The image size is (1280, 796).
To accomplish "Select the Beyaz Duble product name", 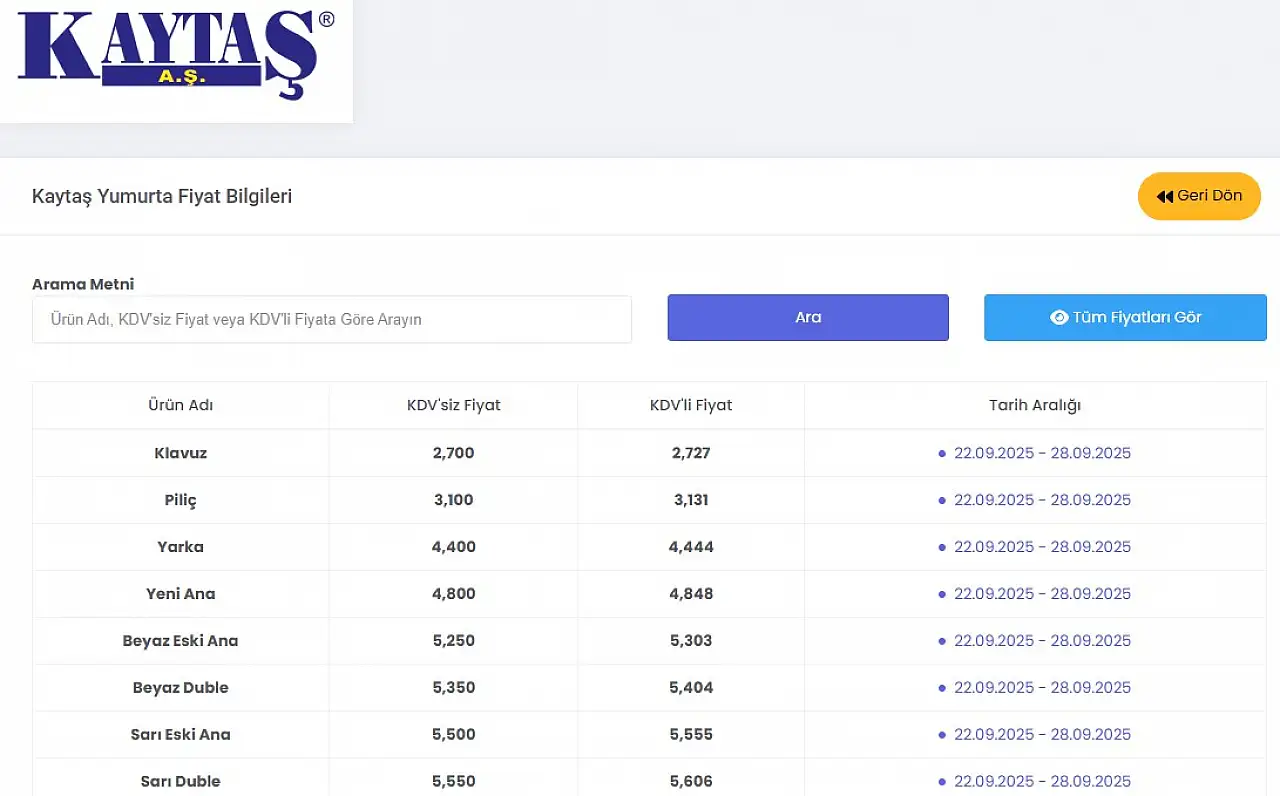I will (181, 688).
